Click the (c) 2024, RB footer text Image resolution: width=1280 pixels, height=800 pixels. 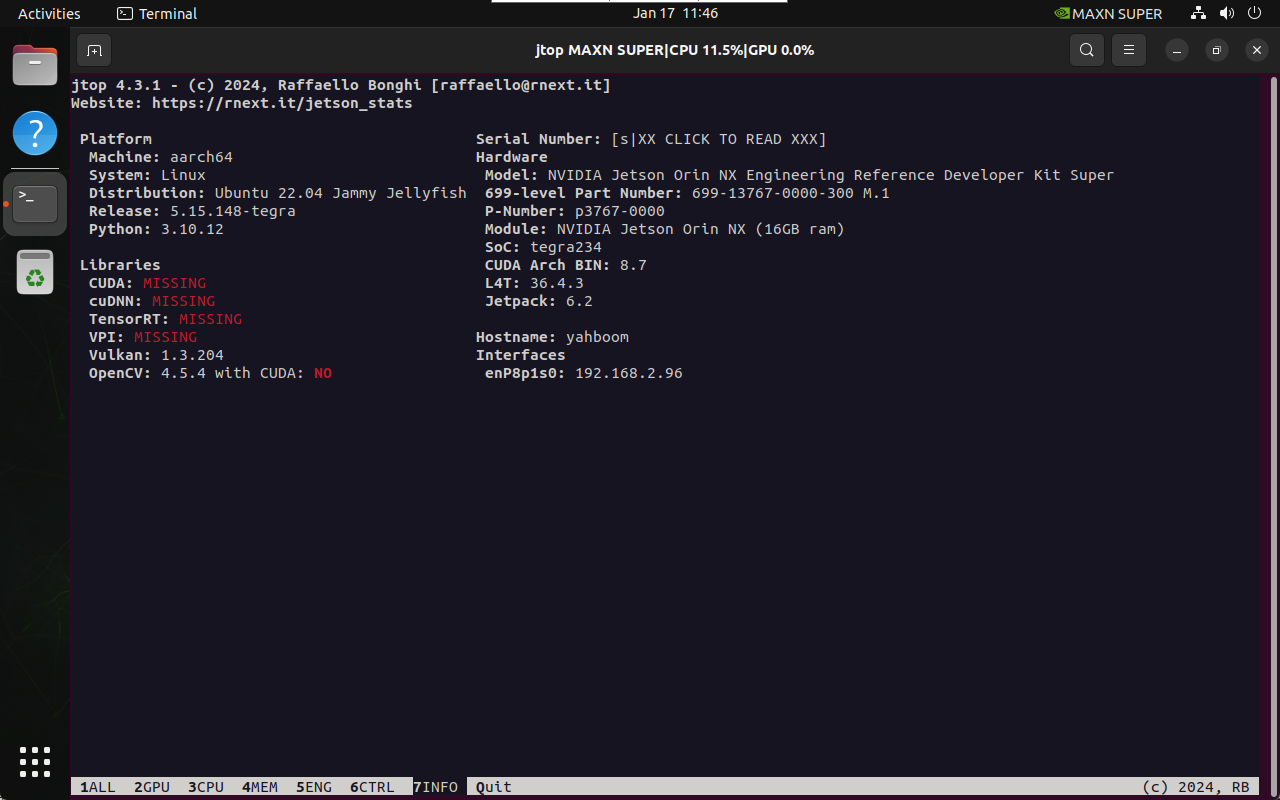(x=1196, y=787)
